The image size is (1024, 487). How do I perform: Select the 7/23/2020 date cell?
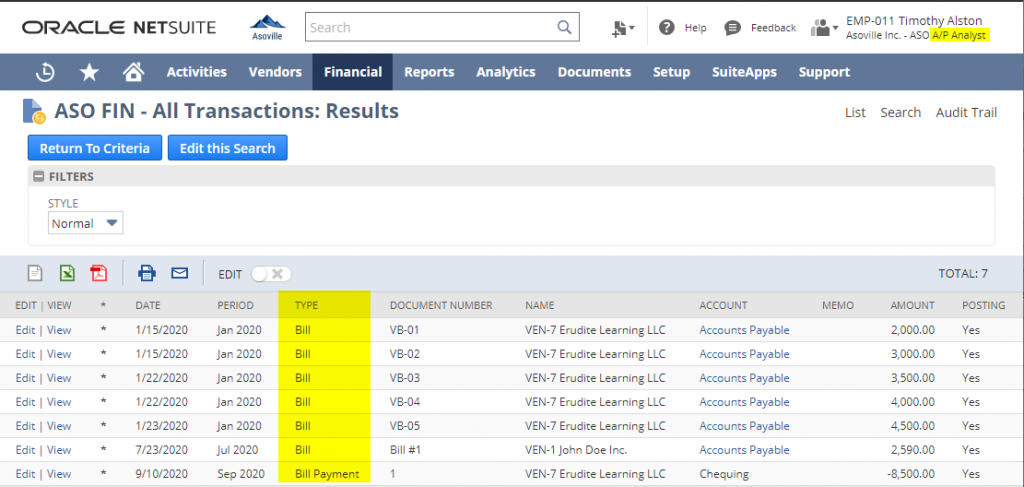(161, 450)
